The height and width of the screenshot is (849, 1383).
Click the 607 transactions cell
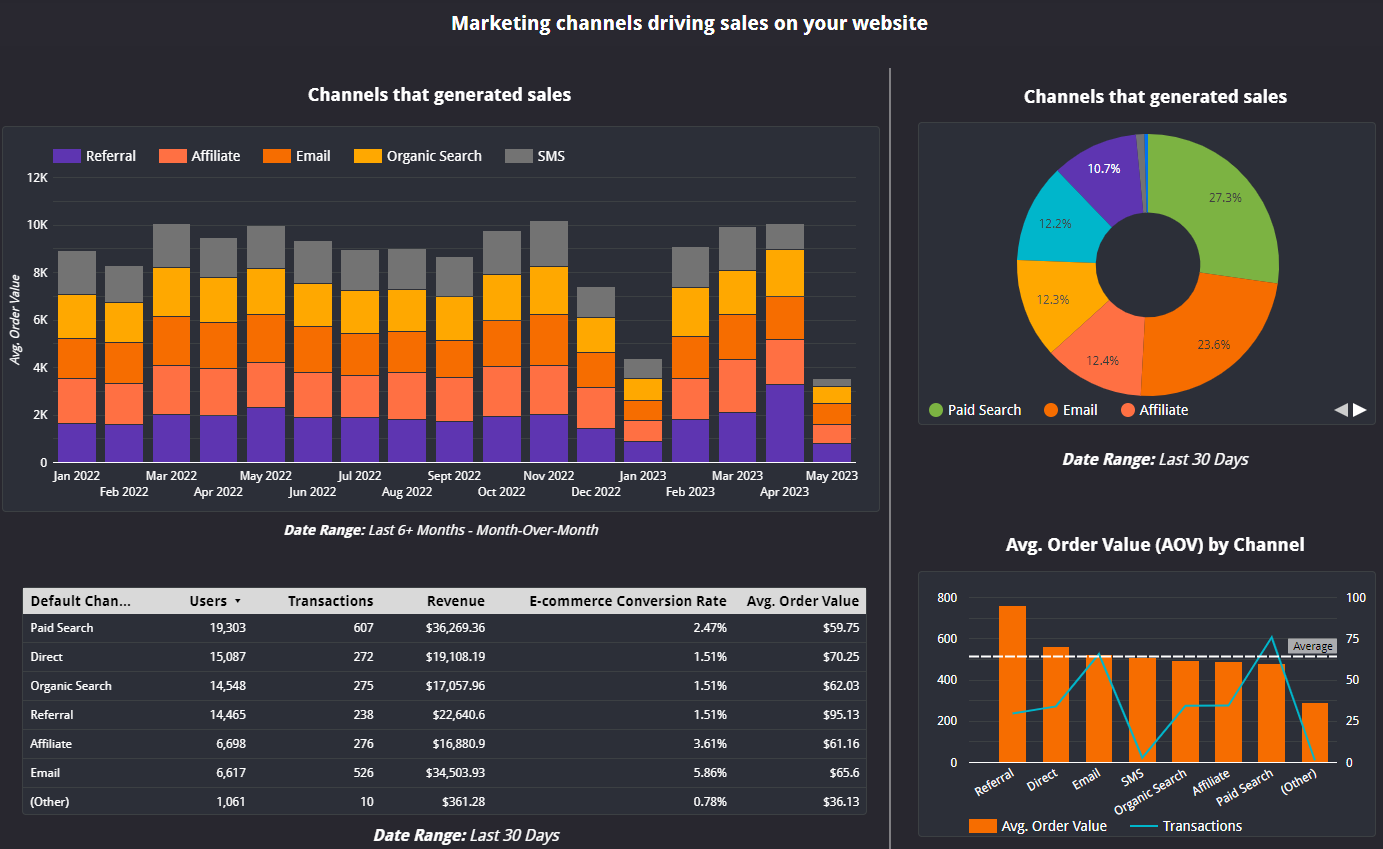363,628
